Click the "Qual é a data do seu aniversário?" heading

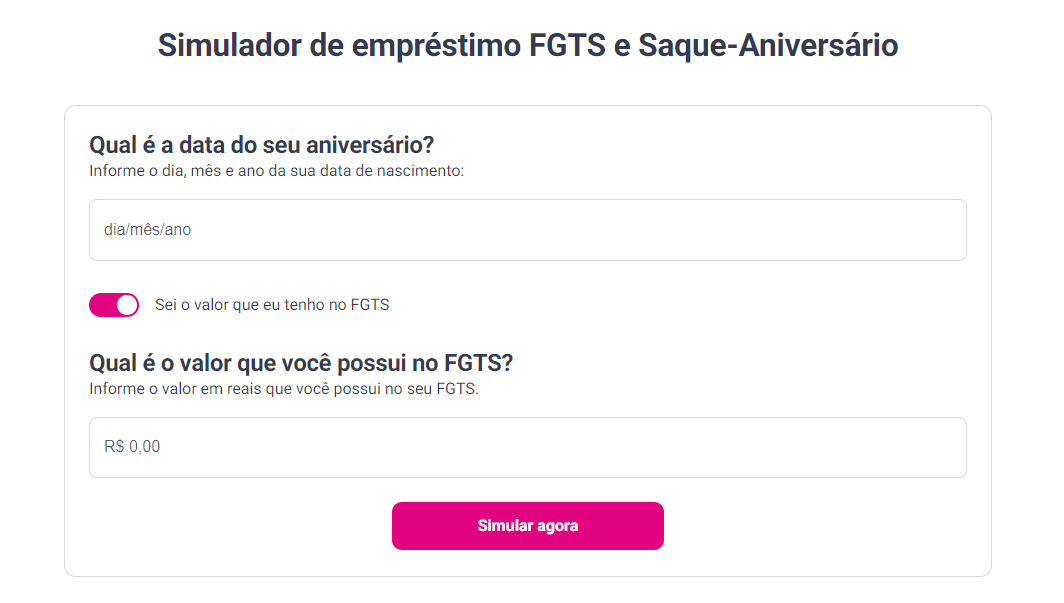pos(261,145)
